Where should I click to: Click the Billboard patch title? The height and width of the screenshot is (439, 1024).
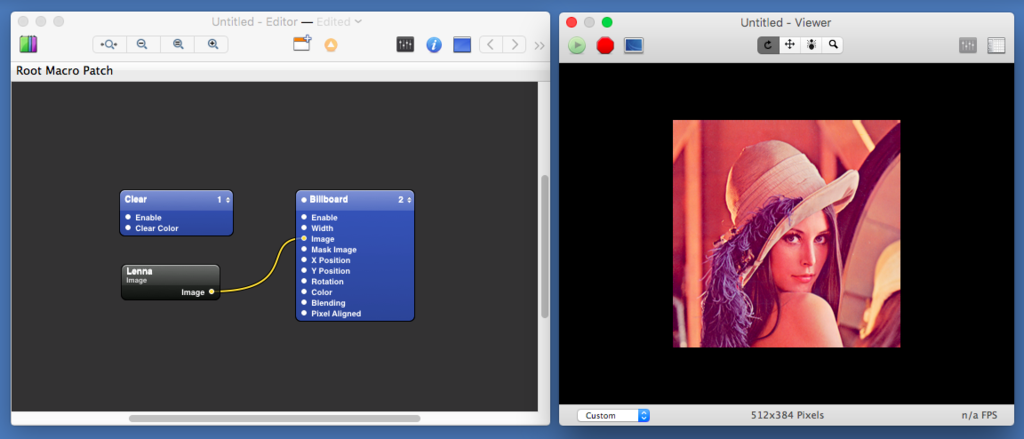click(x=328, y=199)
